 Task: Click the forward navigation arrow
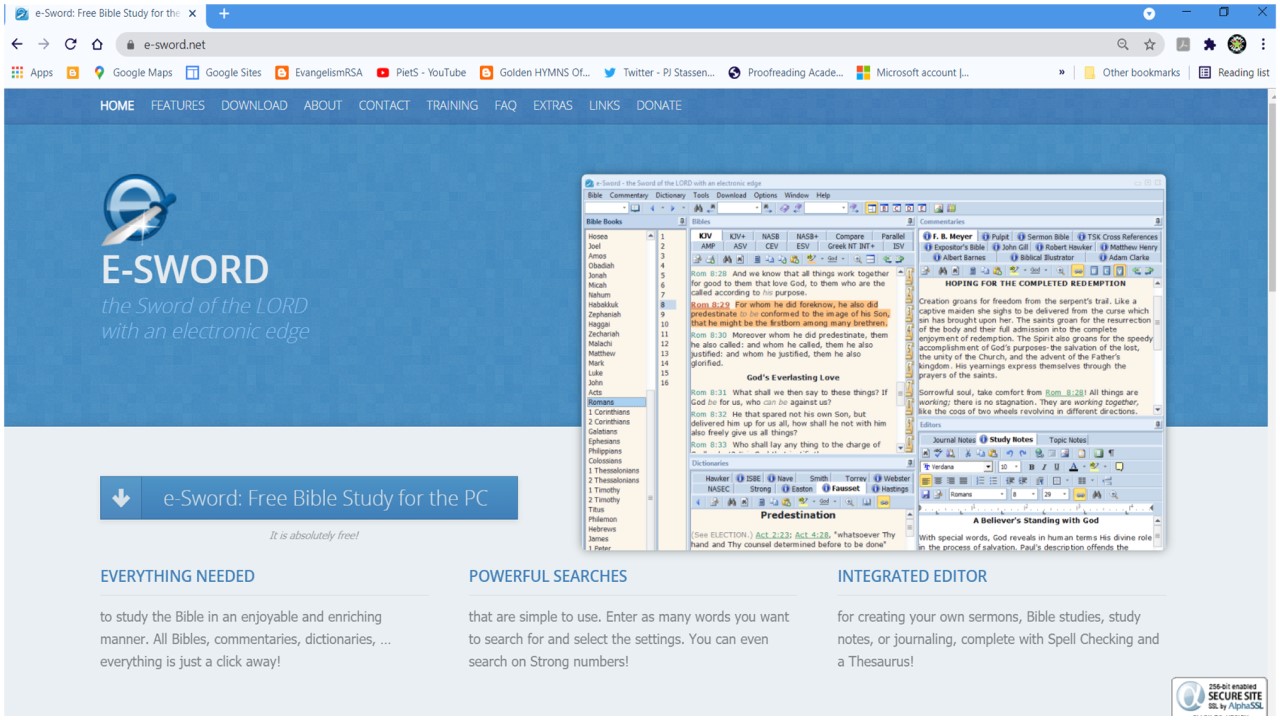(44, 44)
